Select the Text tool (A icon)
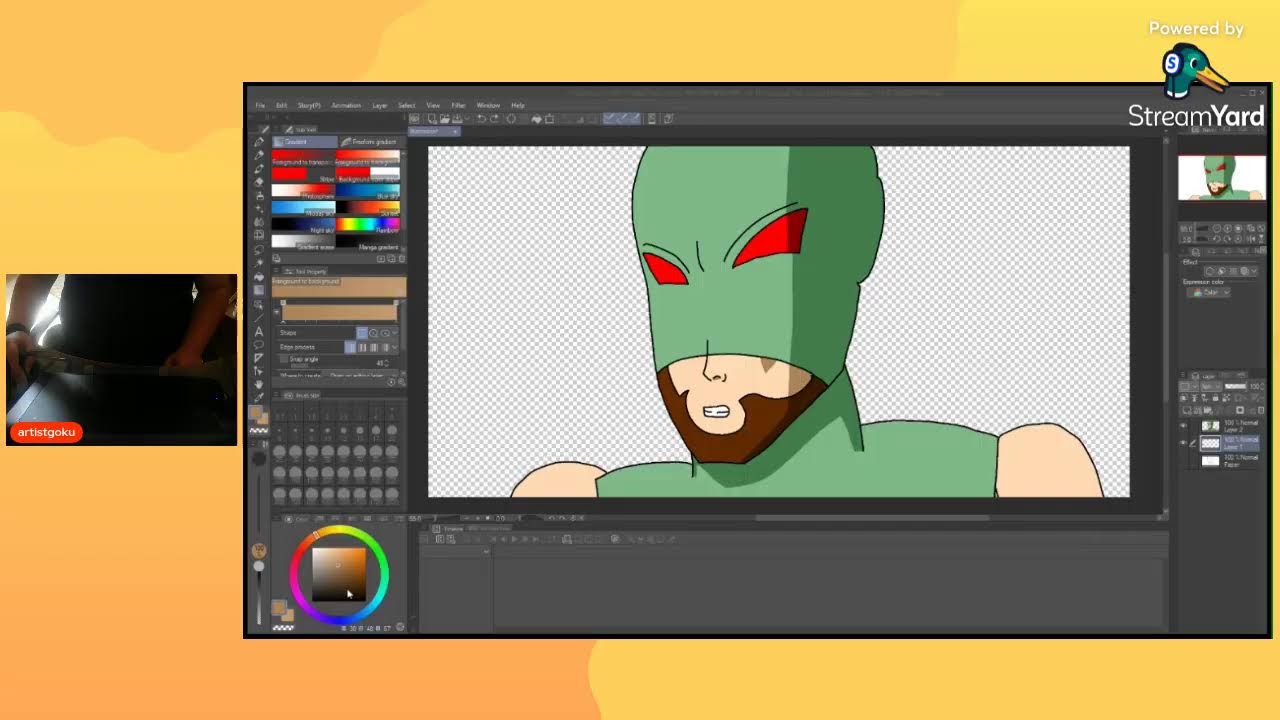 pyautogui.click(x=259, y=332)
